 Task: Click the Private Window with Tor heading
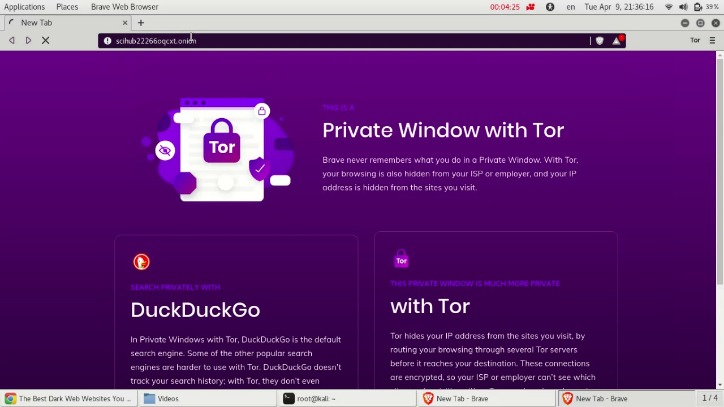point(443,130)
